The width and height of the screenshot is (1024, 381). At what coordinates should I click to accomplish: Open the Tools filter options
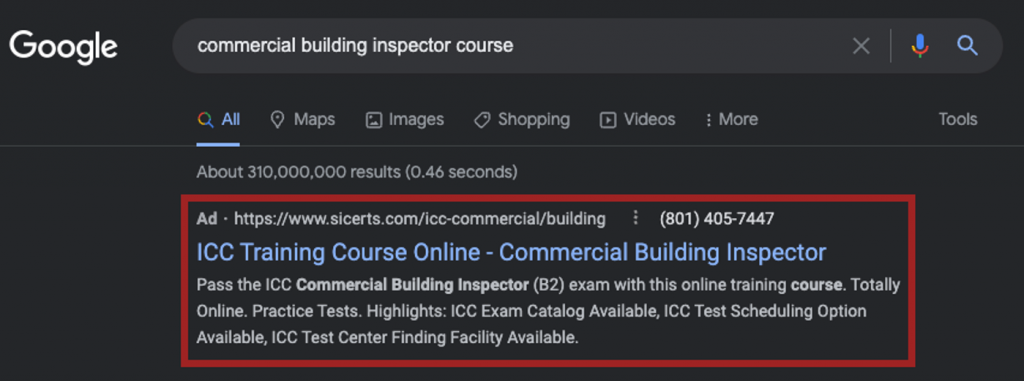tap(958, 120)
